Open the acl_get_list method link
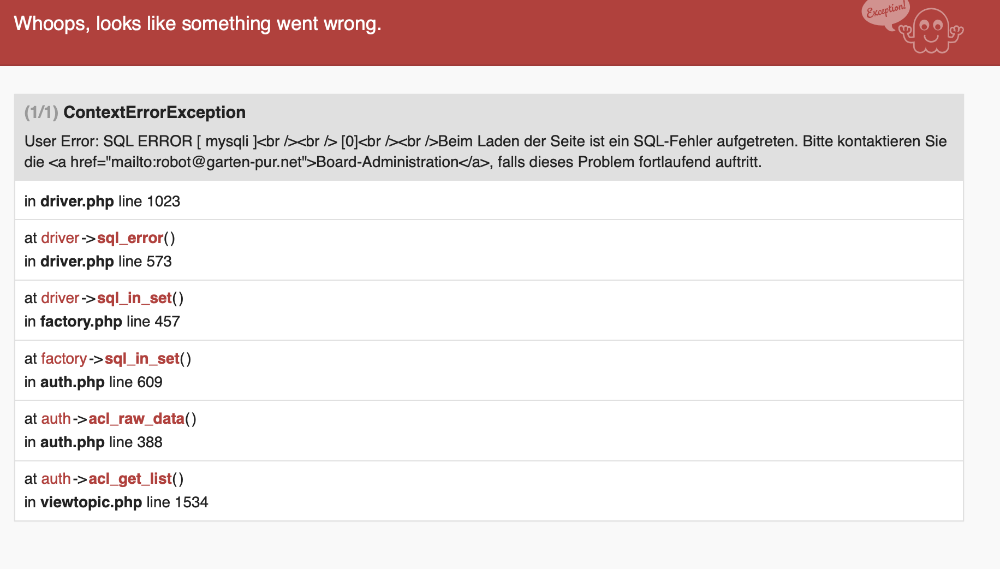Screen dimensions: 1000x569 pyautogui.click(x=132, y=479)
